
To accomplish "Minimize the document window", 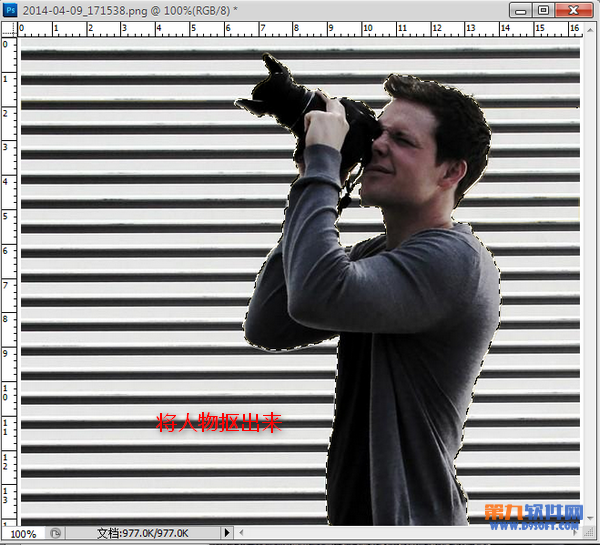I will click(520, 10).
